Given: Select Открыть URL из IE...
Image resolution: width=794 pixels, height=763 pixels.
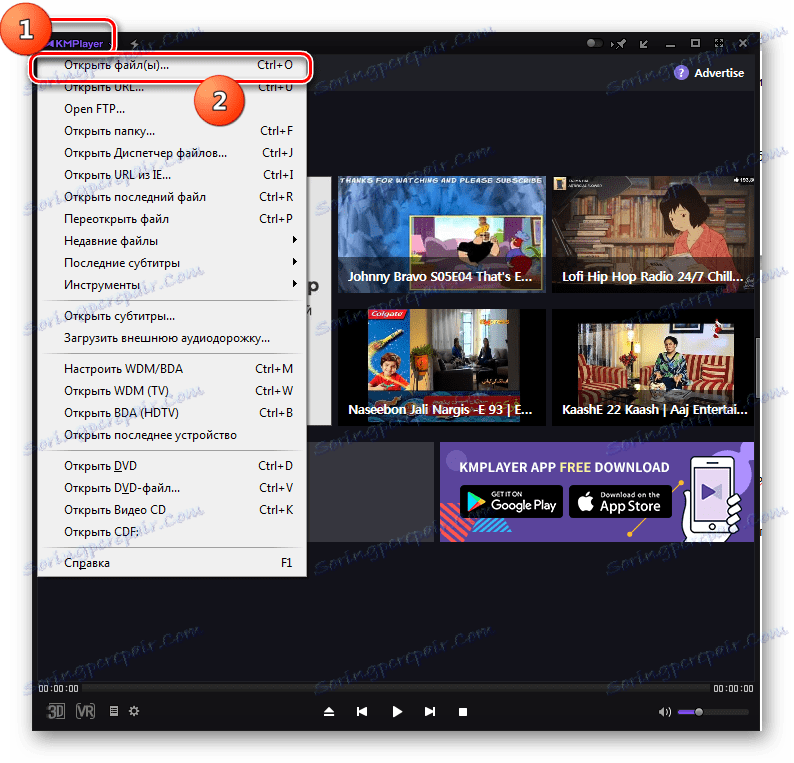Looking at the screenshot, I should [x=172, y=175].
